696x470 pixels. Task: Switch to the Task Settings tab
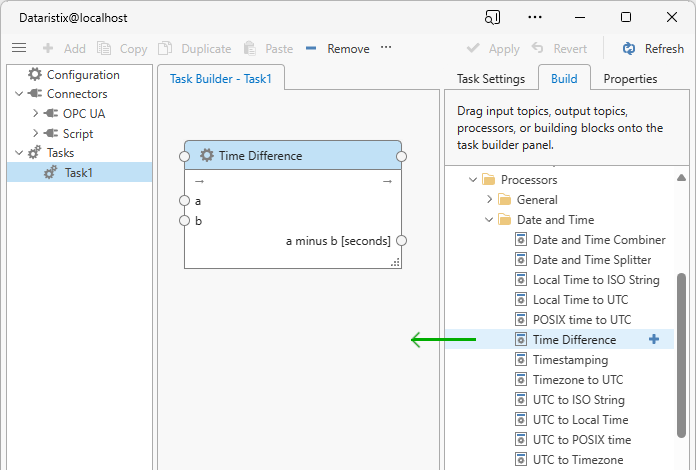(x=490, y=79)
